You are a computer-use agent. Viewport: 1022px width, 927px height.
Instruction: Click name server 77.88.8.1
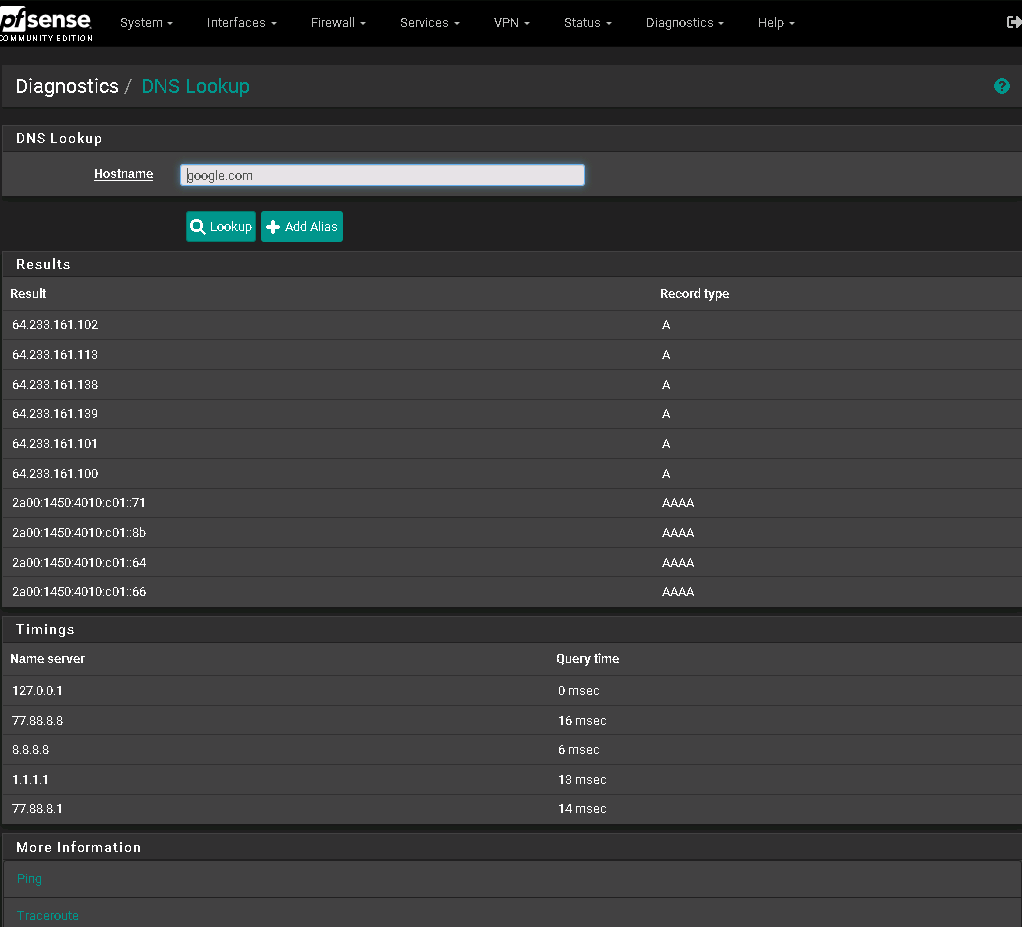click(x=37, y=809)
